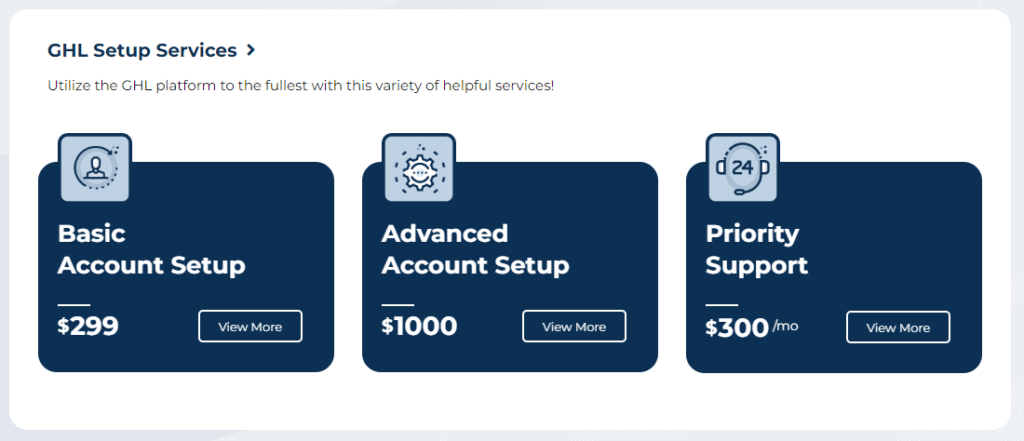Click the /mo billing period text
The width and height of the screenshot is (1024, 441).
coord(786,325)
